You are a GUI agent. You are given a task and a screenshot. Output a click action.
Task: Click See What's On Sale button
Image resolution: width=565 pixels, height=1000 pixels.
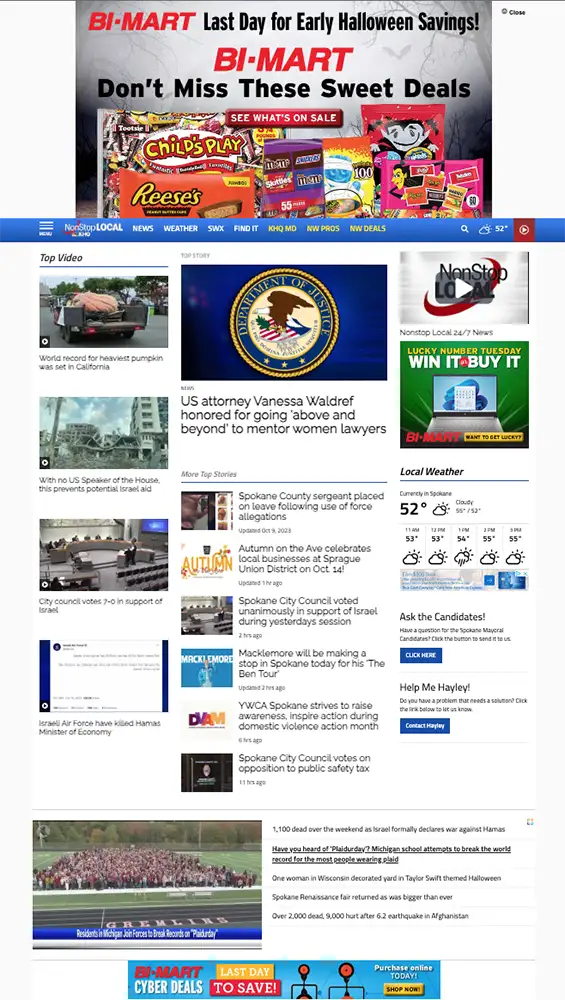click(284, 118)
